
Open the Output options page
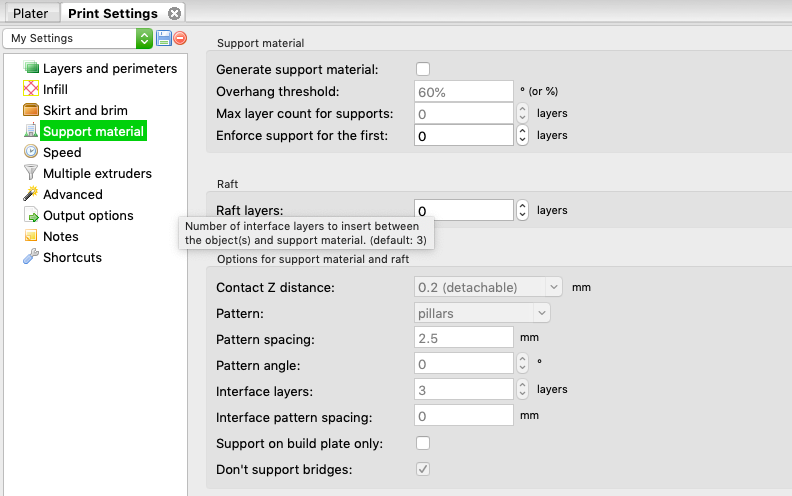coord(88,215)
